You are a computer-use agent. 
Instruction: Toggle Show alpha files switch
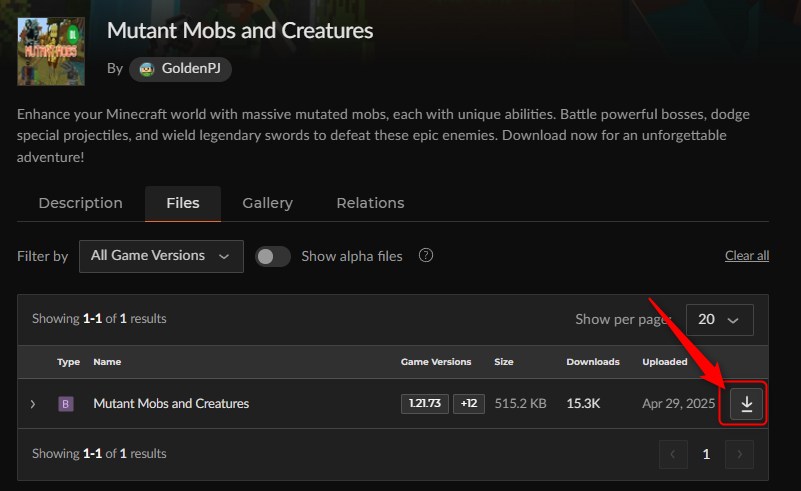[x=273, y=256]
